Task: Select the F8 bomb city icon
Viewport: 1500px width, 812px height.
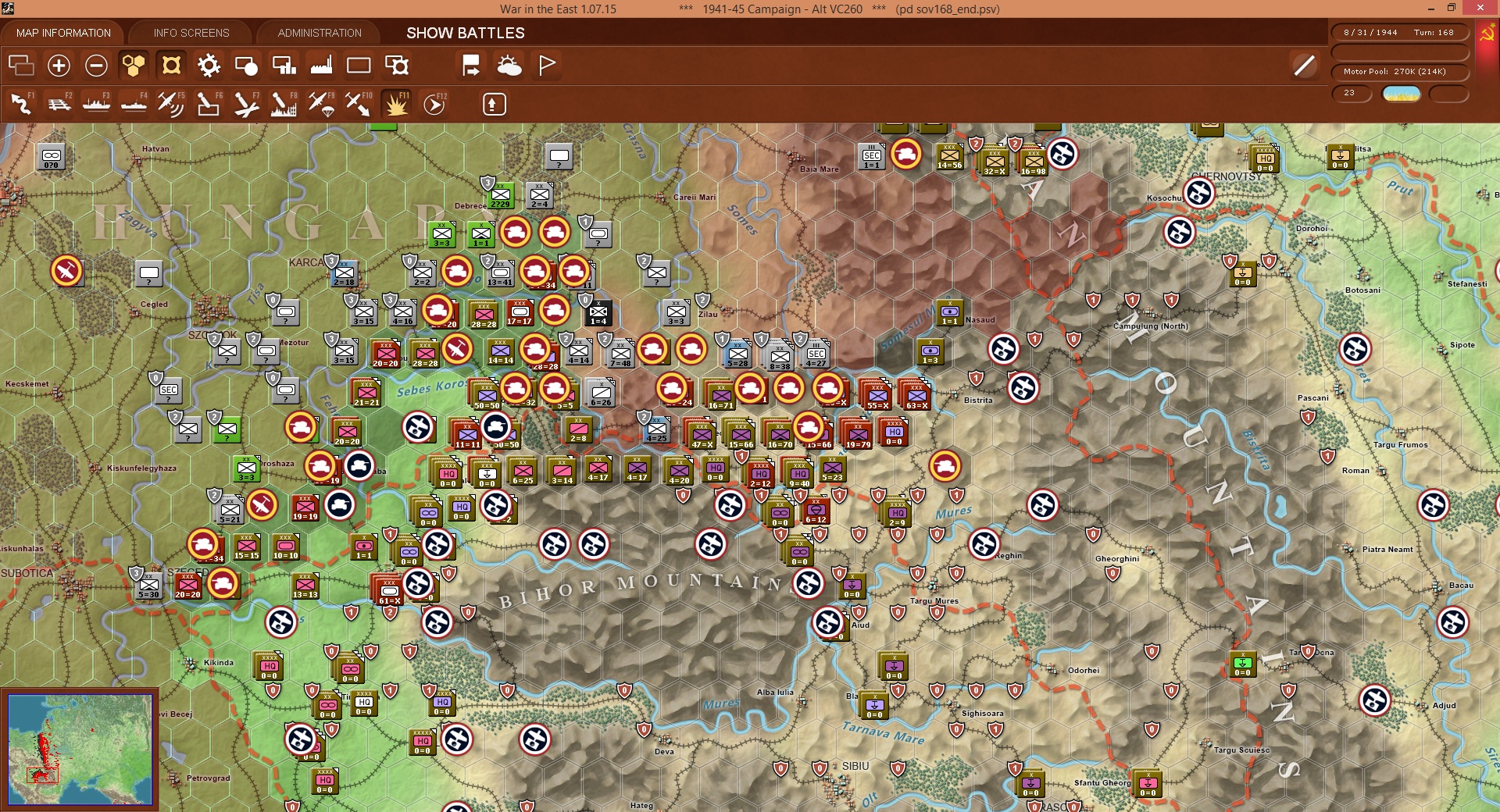Action: (x=284, y=104)
